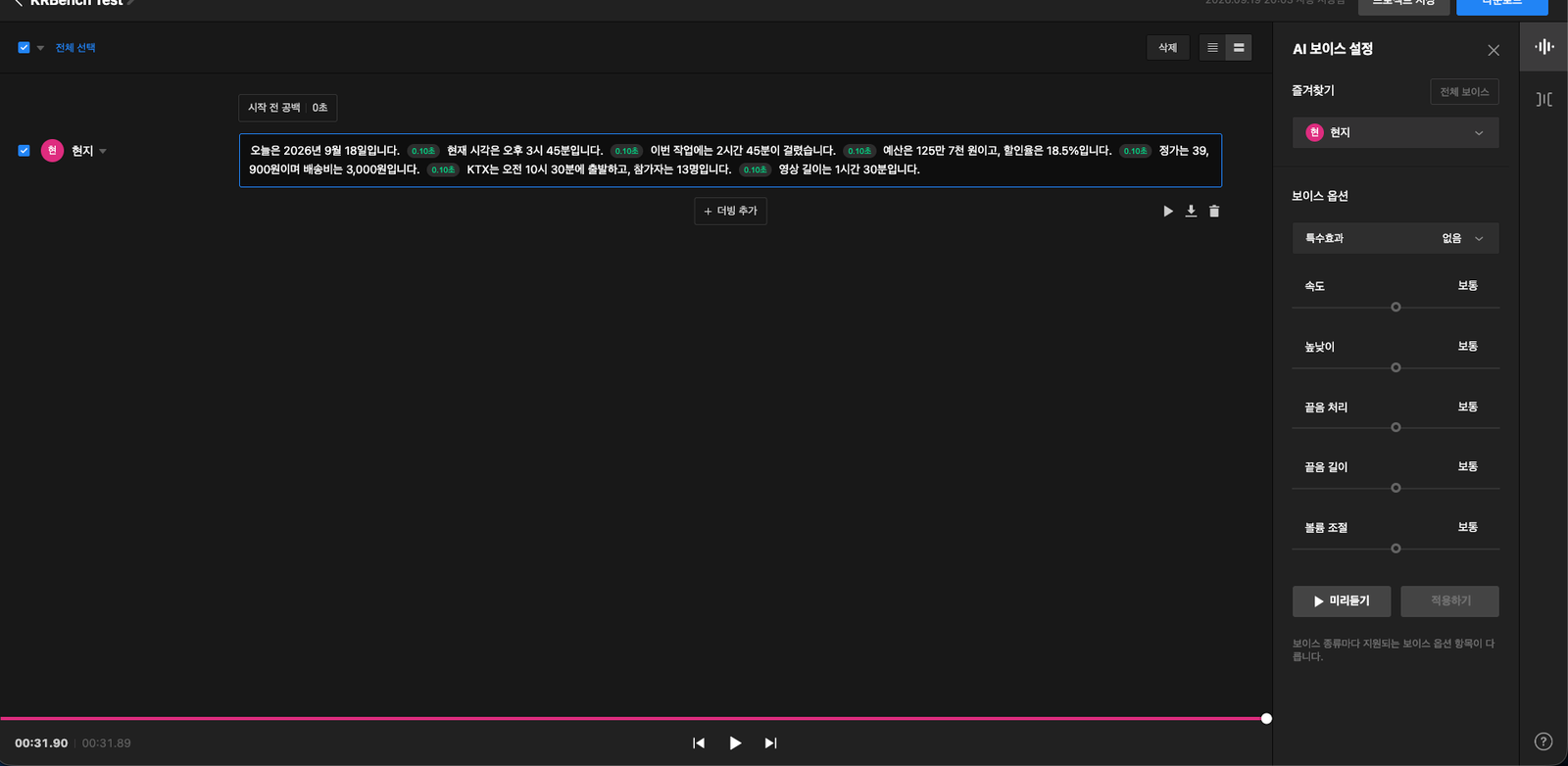
Task: Expand the 현지 speaker dropdown in the row
Action: (103, 151)
